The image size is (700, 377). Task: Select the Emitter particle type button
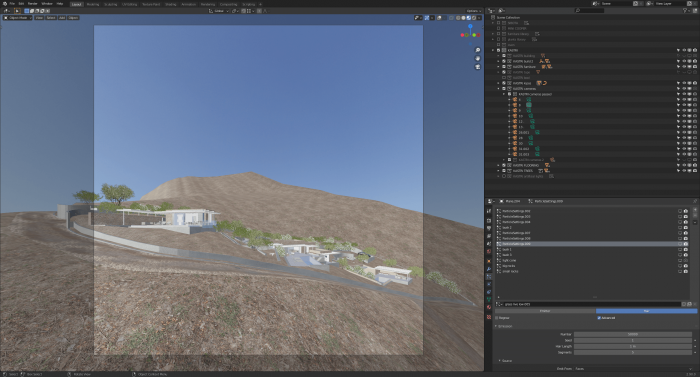pos(545,311)
